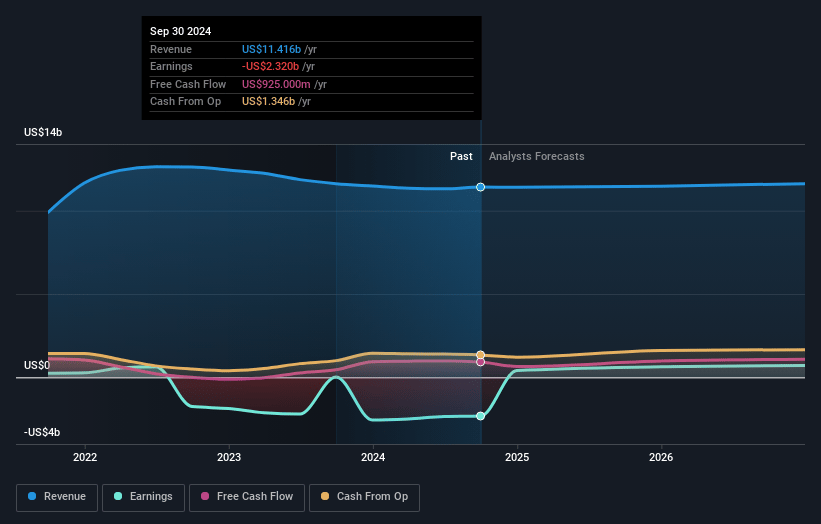Click the blue Revenue legend dot
This screenshot has width=821, height=524.
[32, 496]
